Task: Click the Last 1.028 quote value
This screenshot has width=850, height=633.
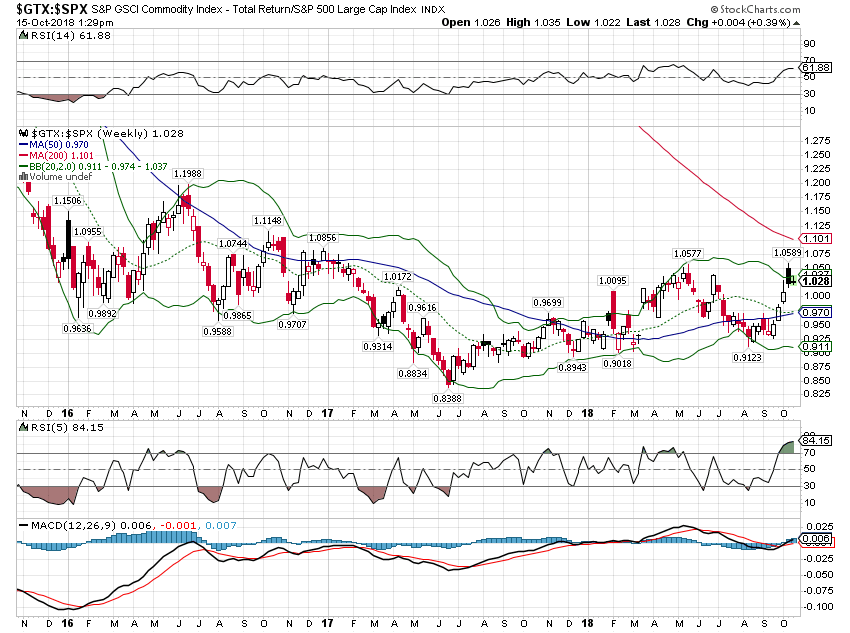Action: (x=653, y=23)
